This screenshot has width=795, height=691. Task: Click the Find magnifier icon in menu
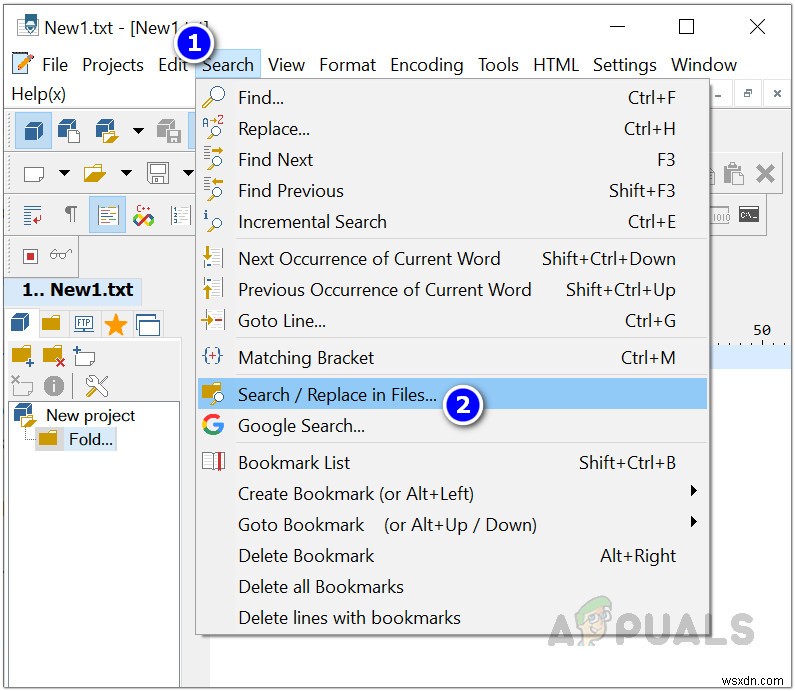213,96
